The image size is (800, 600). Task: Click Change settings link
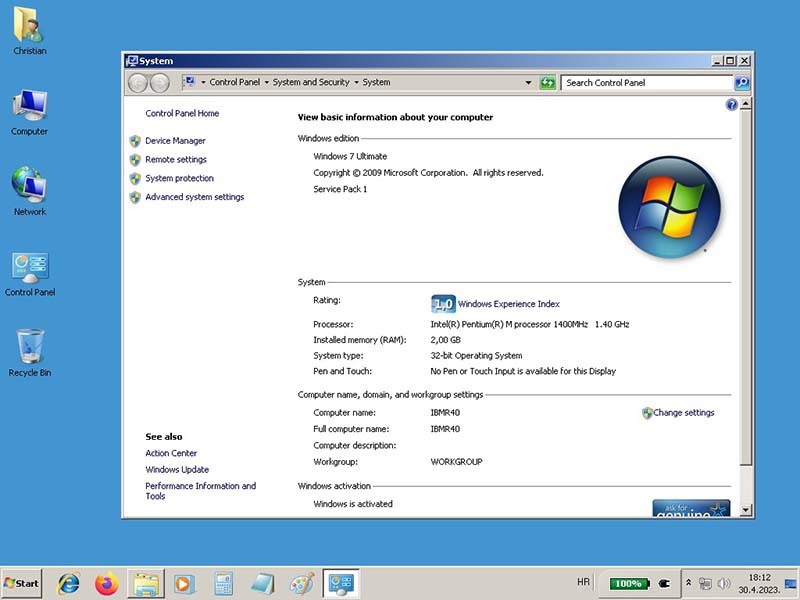(x=684, y=413)
